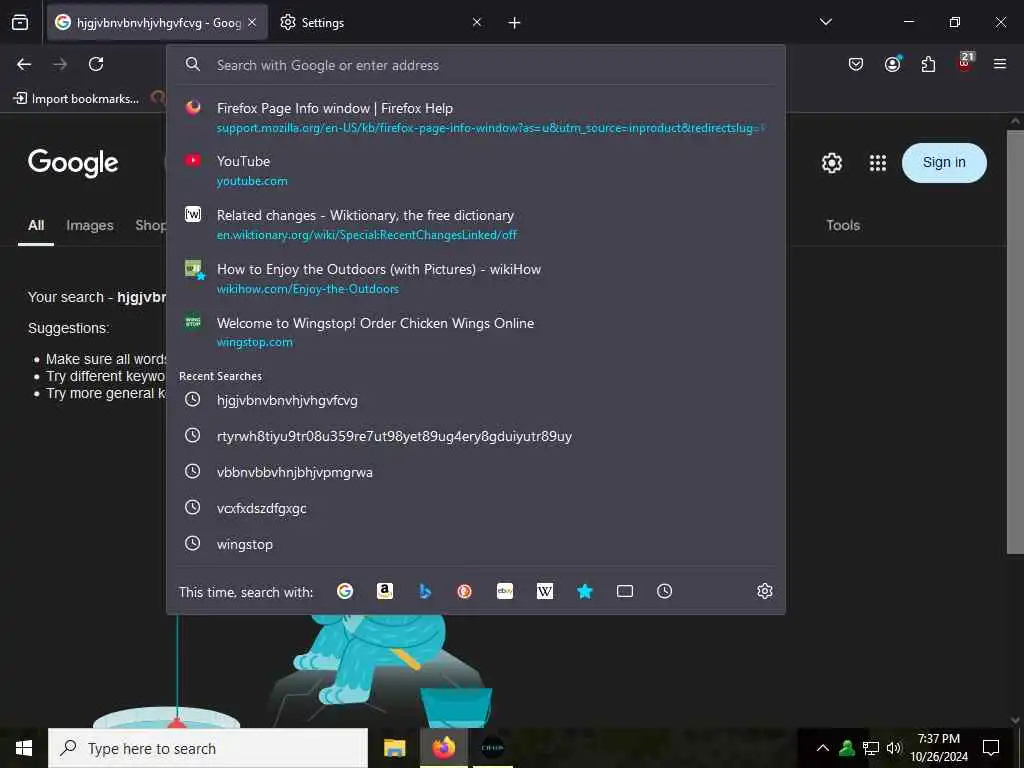Search this time with Wikipedia
The image size is (1024, 768).
tap(545, 591)
